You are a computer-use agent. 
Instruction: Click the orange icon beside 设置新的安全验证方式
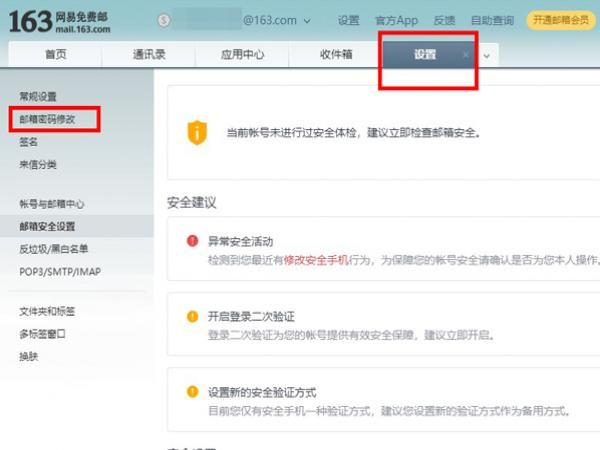click(192, 392)
